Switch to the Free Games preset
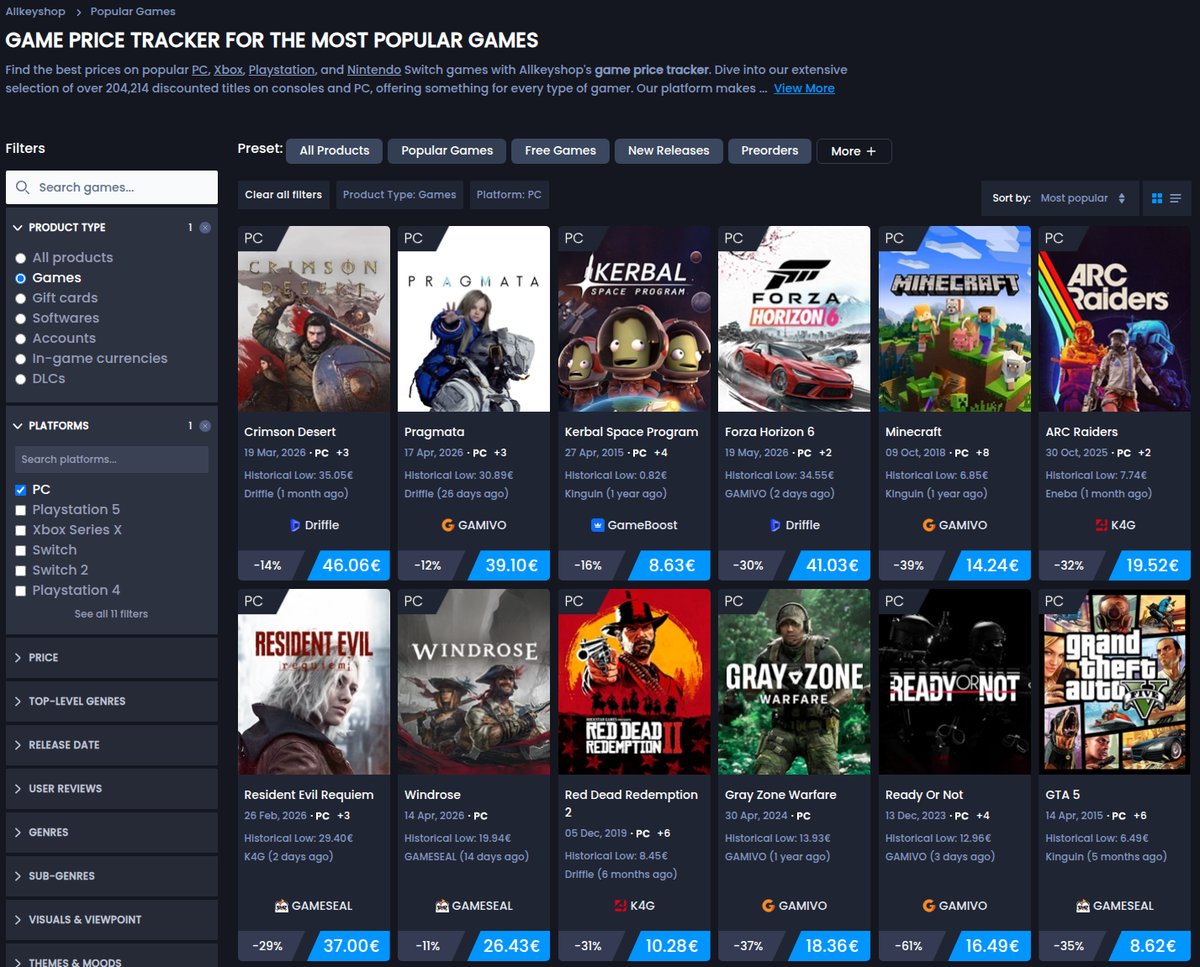 560,150
